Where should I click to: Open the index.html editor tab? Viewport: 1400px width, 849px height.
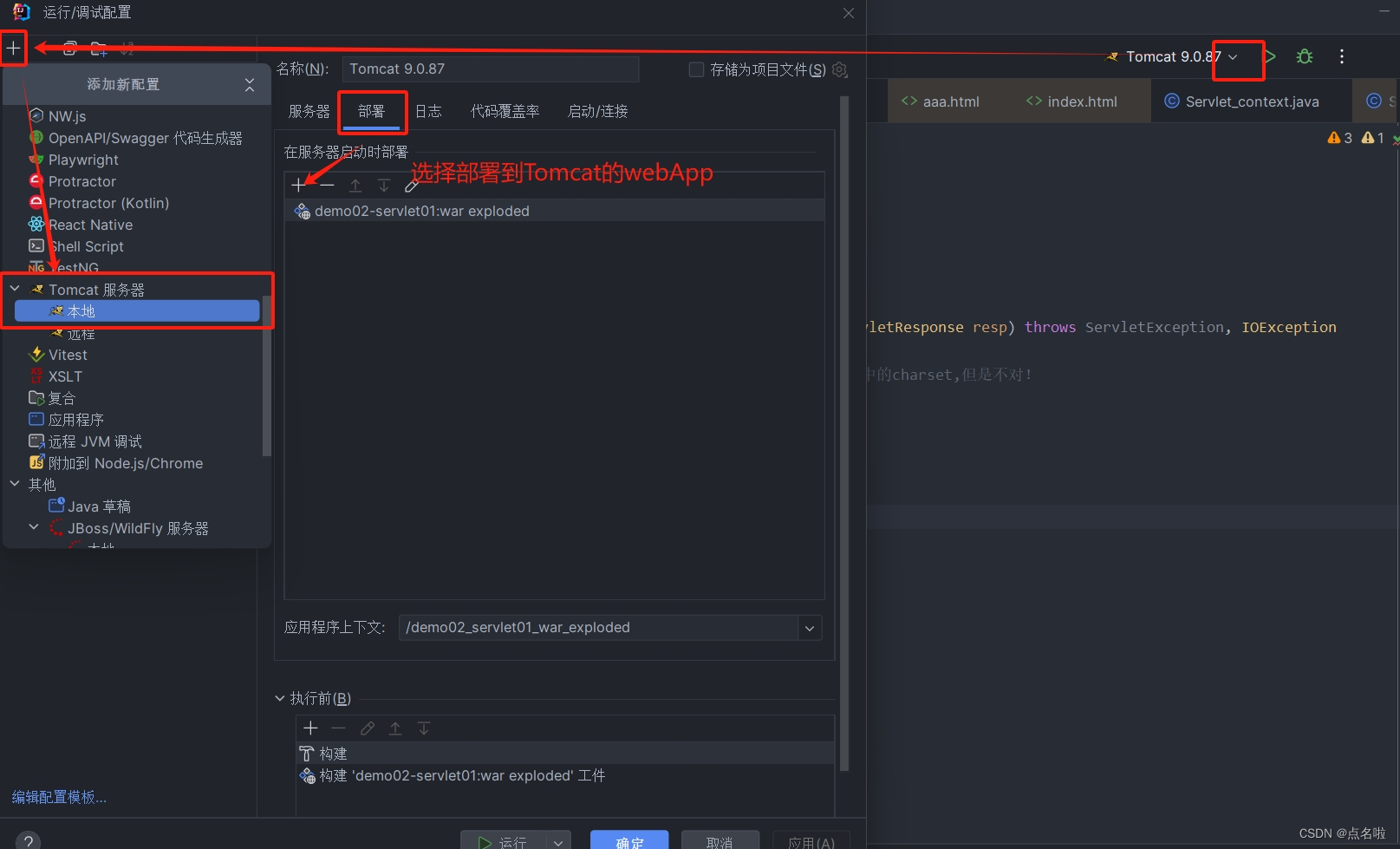[1071, 101]
